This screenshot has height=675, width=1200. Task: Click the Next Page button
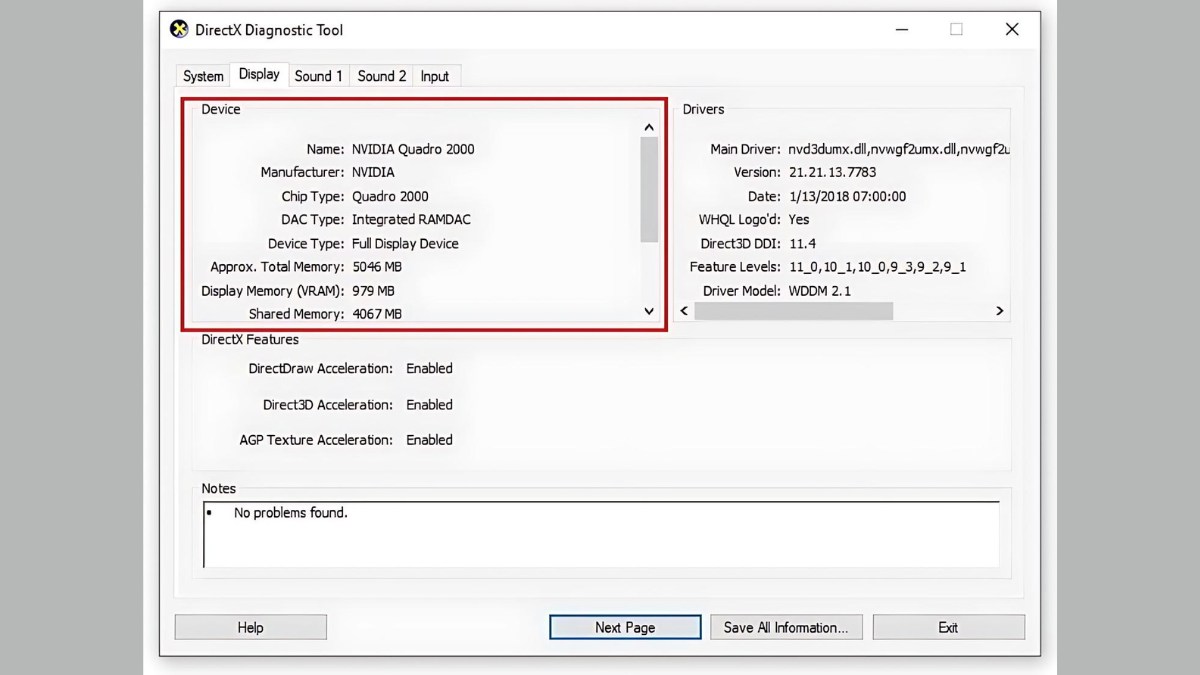pyautogui.click(x=625, y=627)
